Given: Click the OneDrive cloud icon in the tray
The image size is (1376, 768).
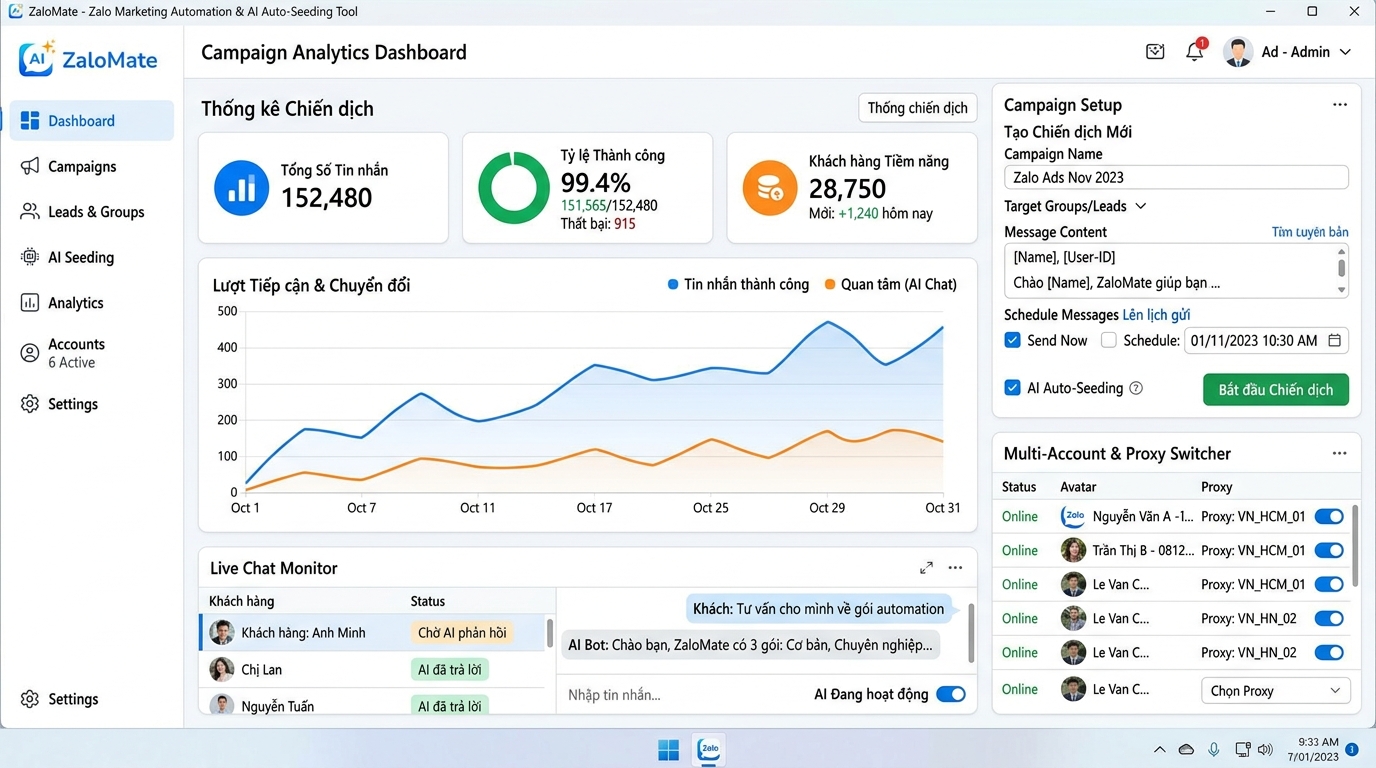Looking at the screenshot, I should [1186, 749].
